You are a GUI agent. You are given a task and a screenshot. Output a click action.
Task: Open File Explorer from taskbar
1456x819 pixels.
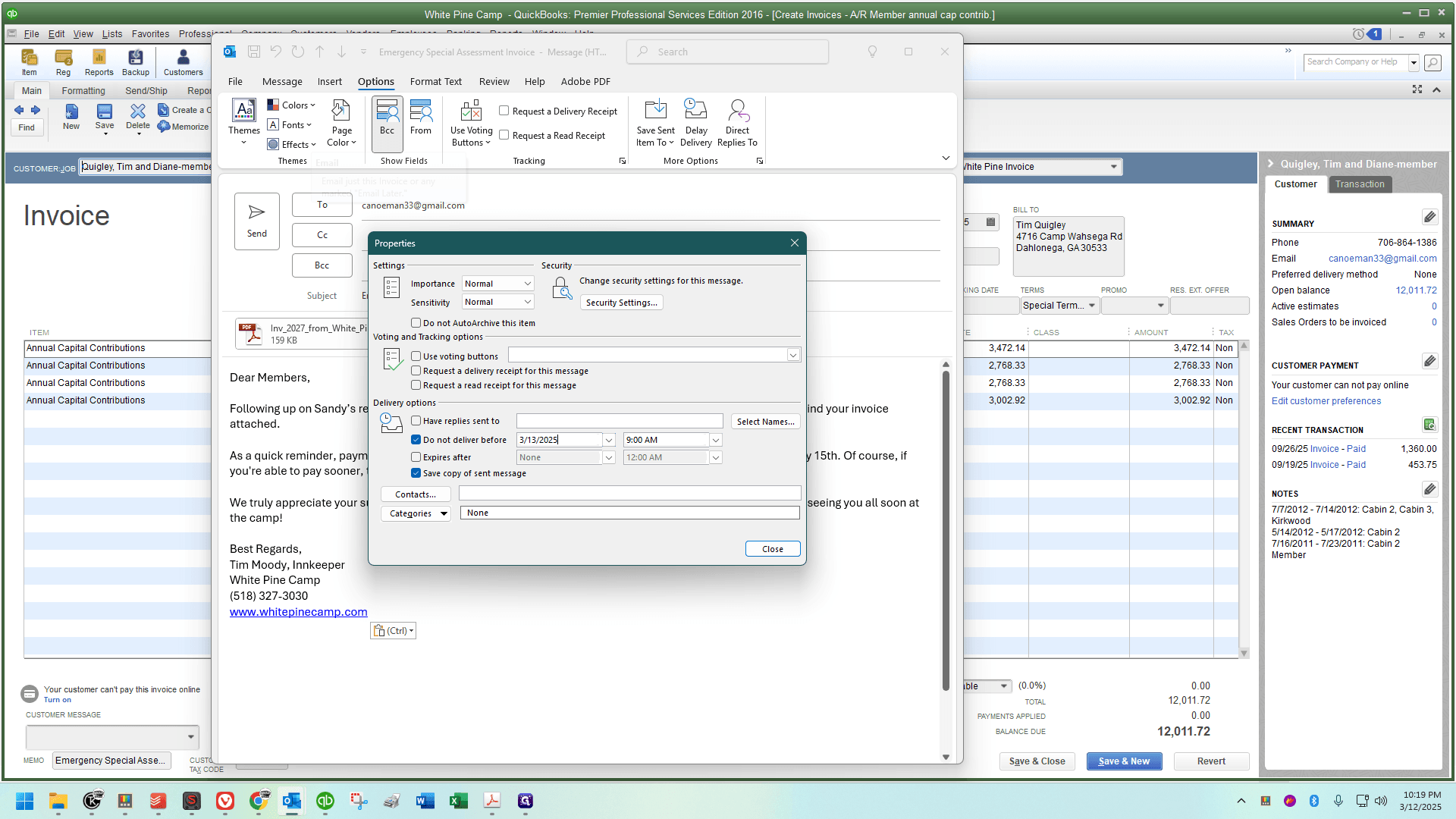pos(58,801)
